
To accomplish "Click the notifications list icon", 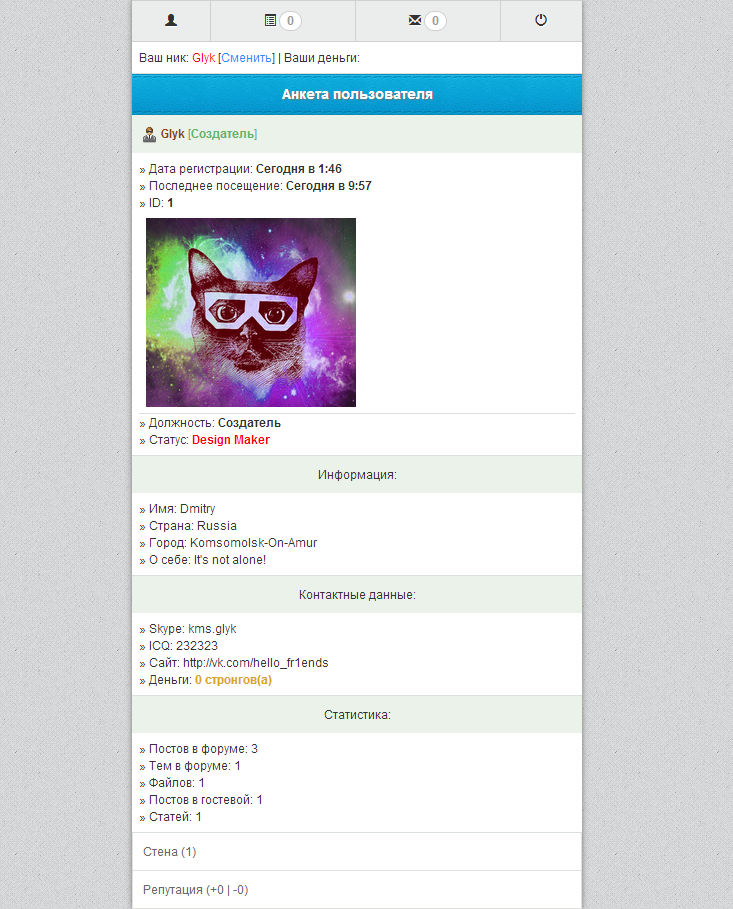I will tap(270, 20).
